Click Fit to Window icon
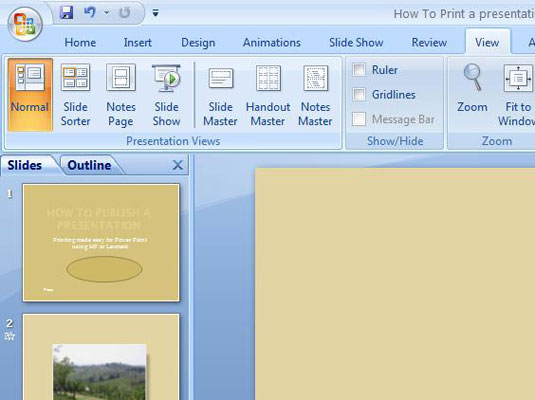 [x=518, y=78]
